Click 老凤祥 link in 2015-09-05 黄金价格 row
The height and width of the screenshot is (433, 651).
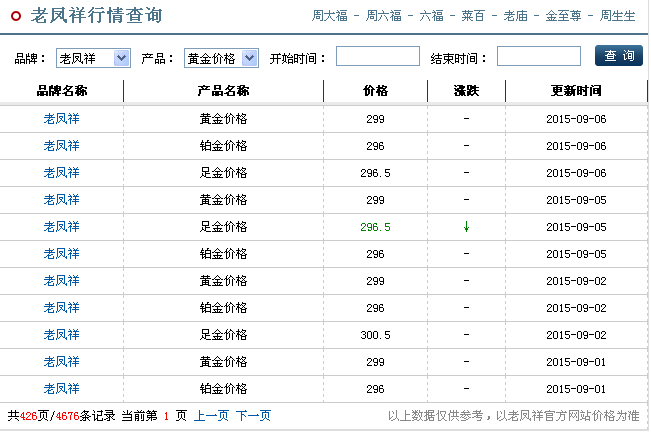61,200
